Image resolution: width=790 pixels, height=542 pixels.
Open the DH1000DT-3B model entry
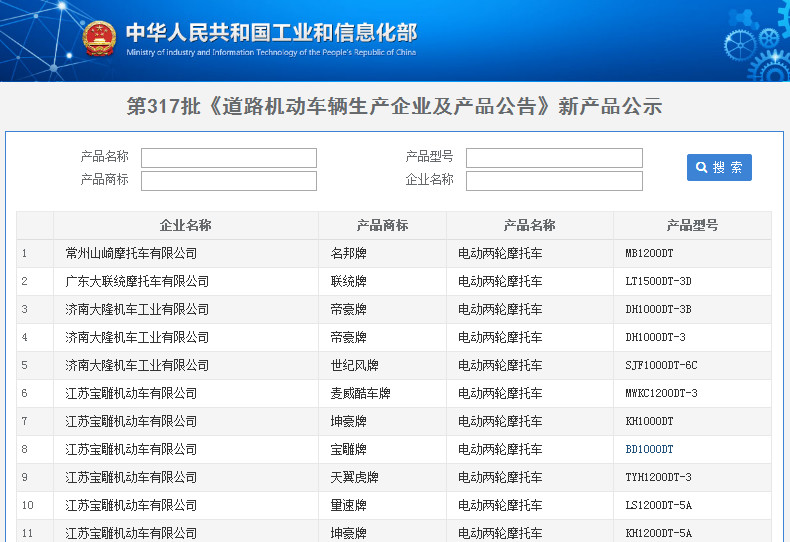658,310
